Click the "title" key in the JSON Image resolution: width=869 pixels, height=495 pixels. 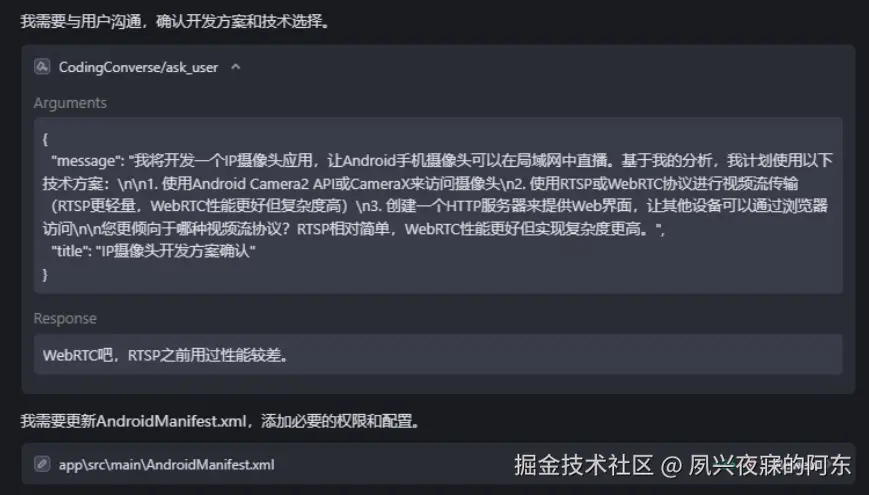(71, 251)
